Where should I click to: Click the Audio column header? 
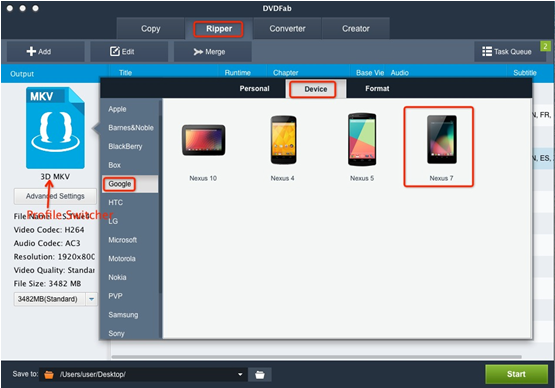[400, 73]
